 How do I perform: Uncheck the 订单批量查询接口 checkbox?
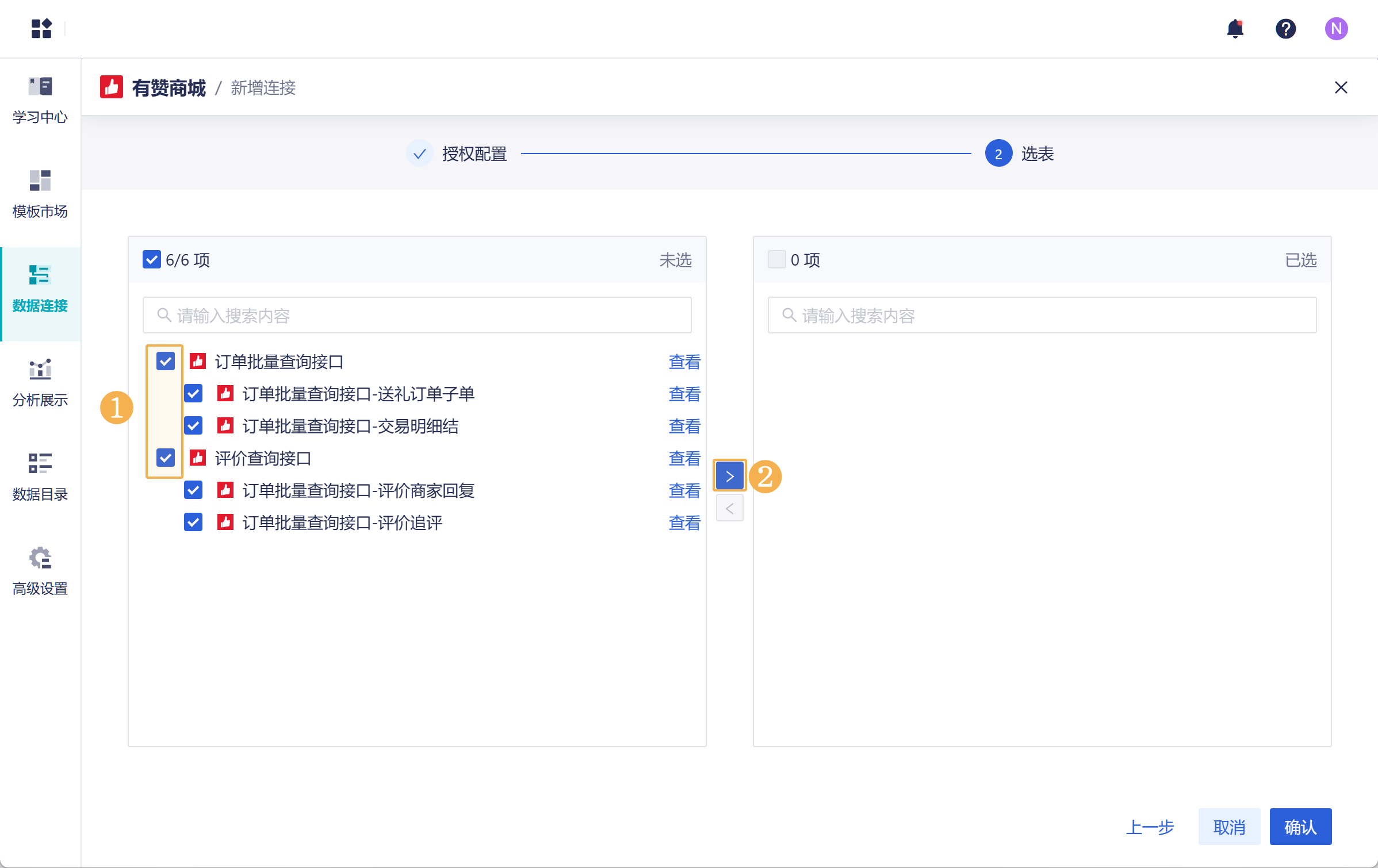coord(166,362)
